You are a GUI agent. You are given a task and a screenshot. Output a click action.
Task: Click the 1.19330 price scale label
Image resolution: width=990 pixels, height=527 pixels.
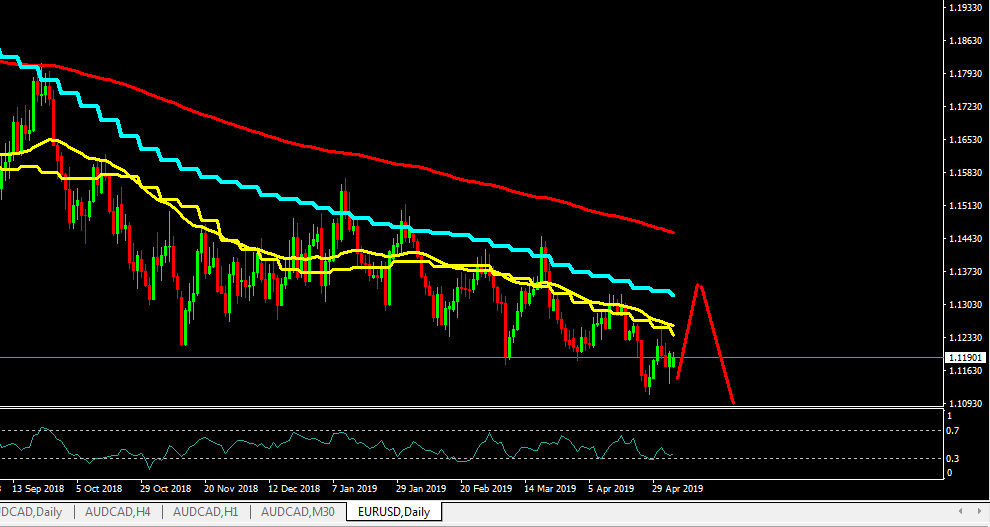point(965,8)
